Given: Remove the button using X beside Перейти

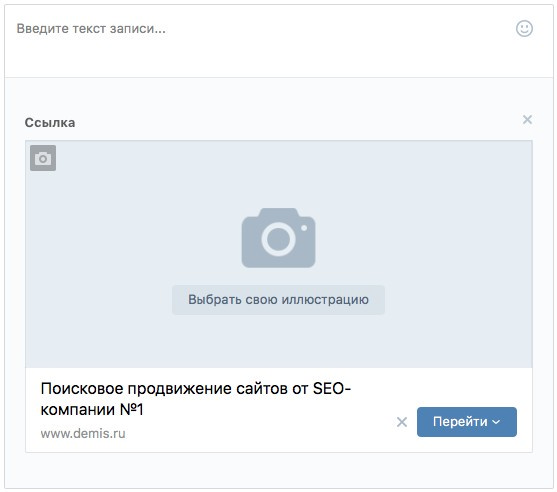Looking at the screenshot, I should (x=402, y=422).
